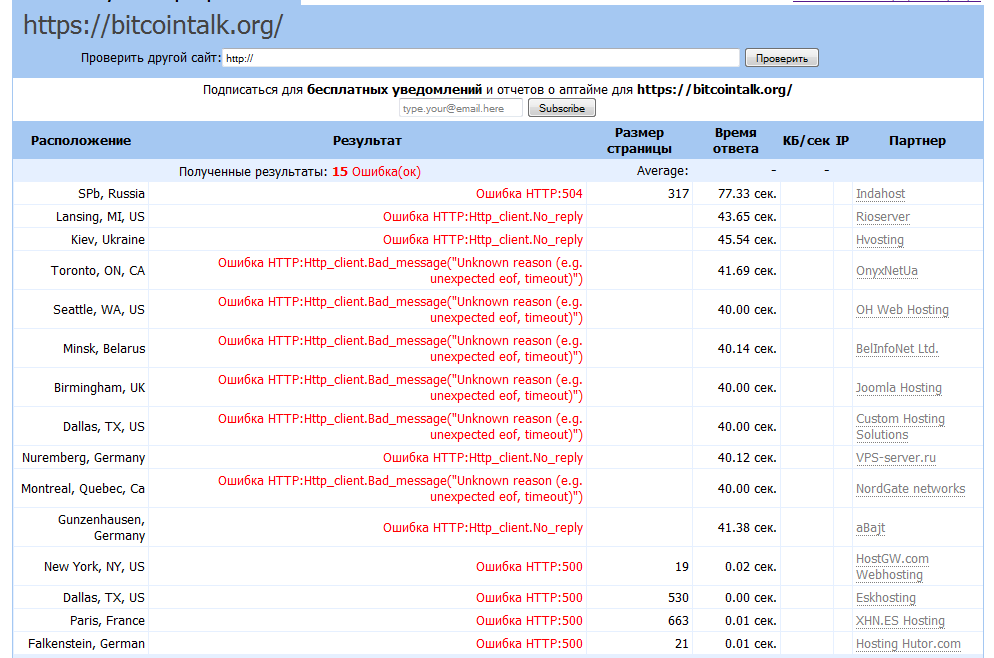Click the Subscribe button
Image resolution: width=994 pixels, height=658 pixels.
point(562,108)
